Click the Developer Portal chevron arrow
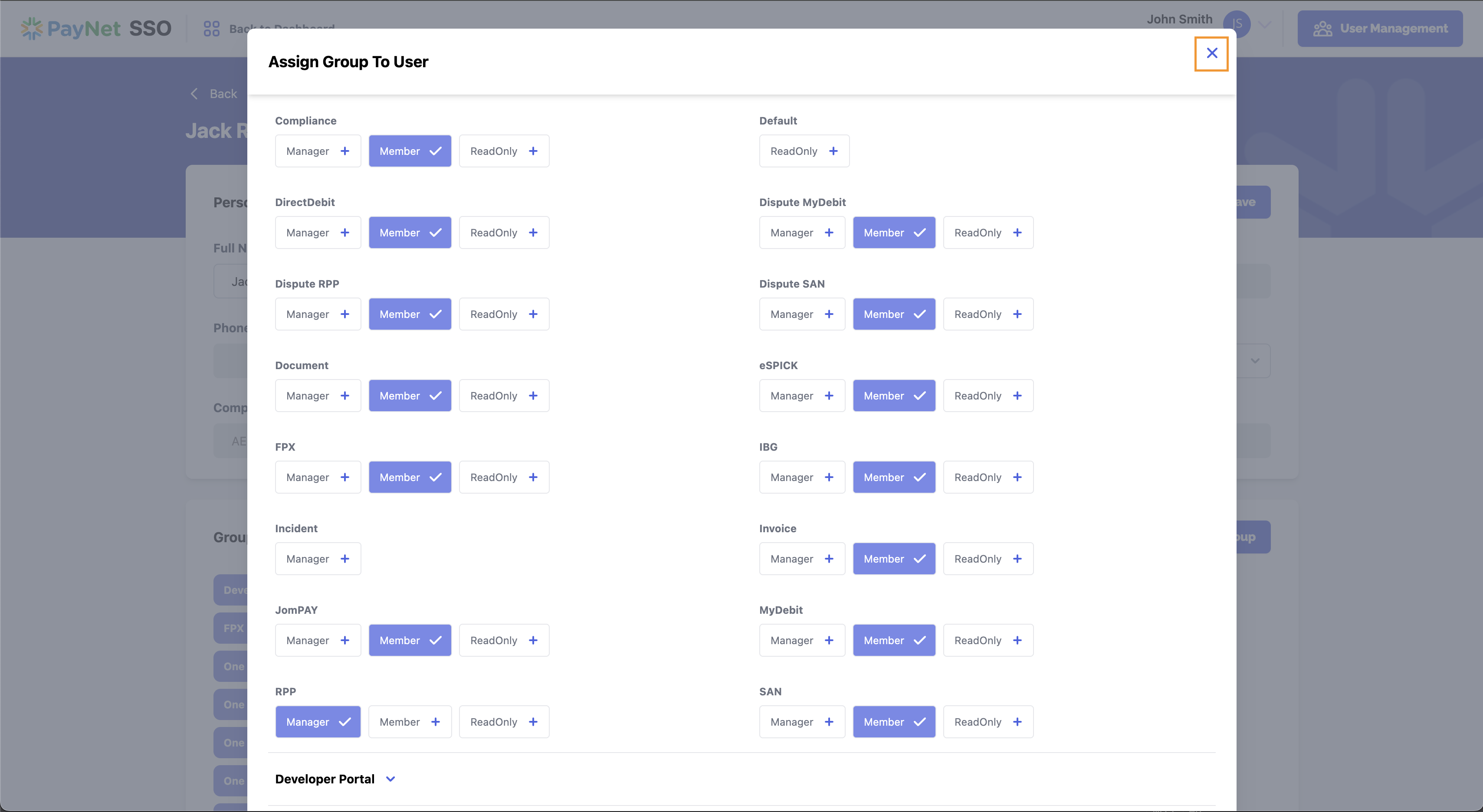The image size is (1483, 812). pyautogui.click(x=390, y=779)
